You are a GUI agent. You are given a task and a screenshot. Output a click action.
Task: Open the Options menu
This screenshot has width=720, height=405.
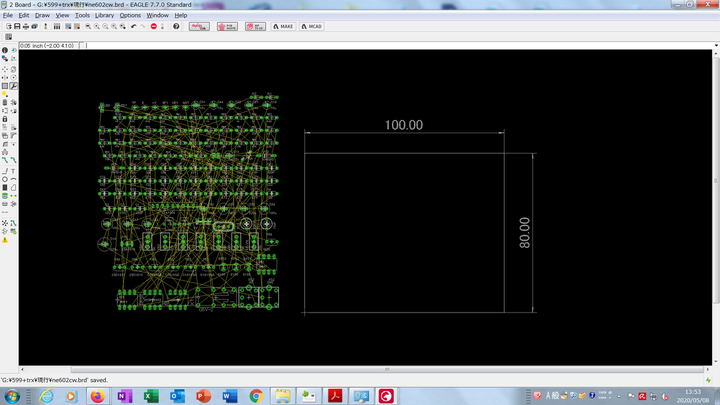tap(130, 16)
